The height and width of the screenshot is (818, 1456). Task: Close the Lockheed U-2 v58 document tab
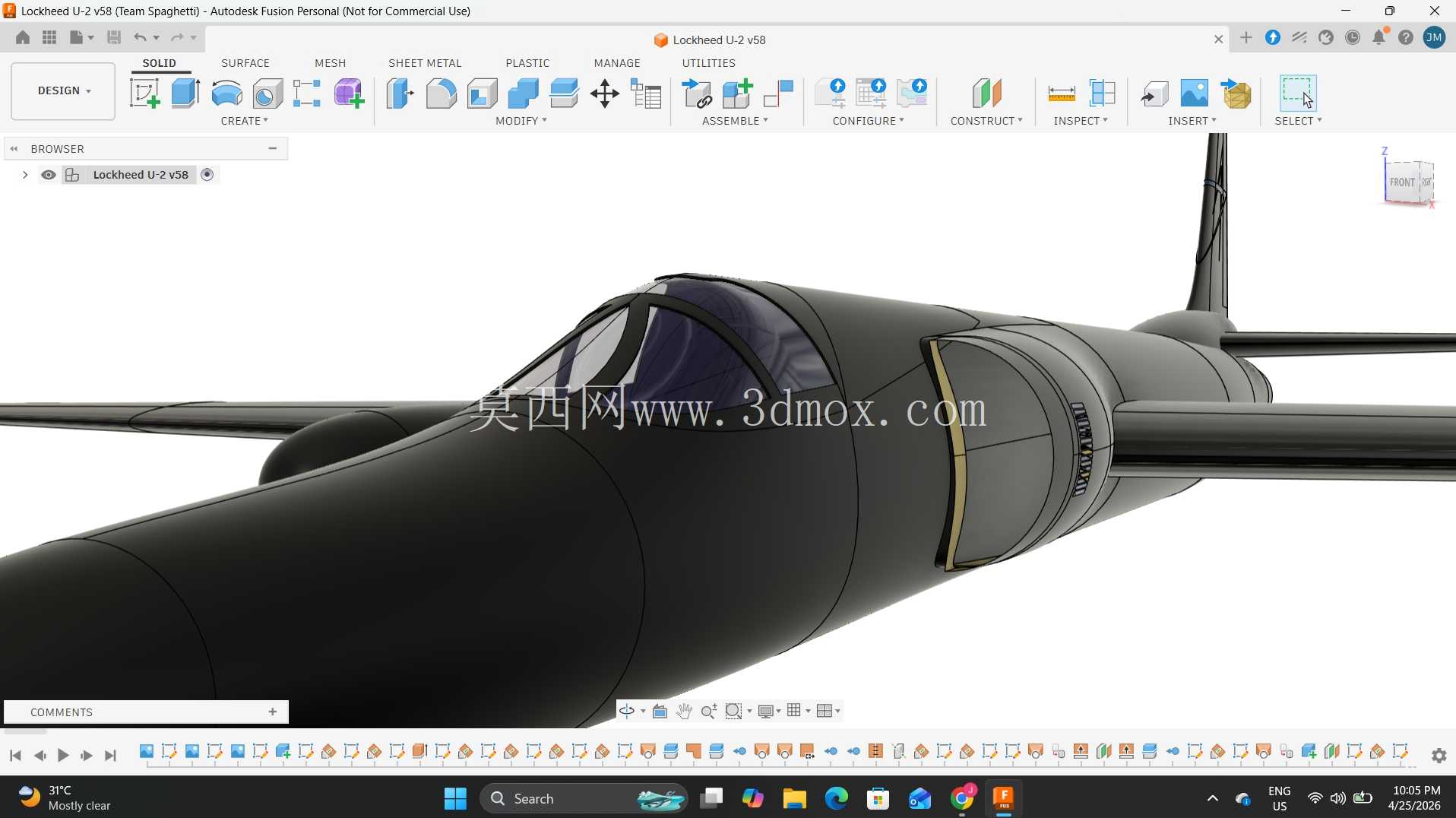pyautogui.click(x=1218, y=40)
